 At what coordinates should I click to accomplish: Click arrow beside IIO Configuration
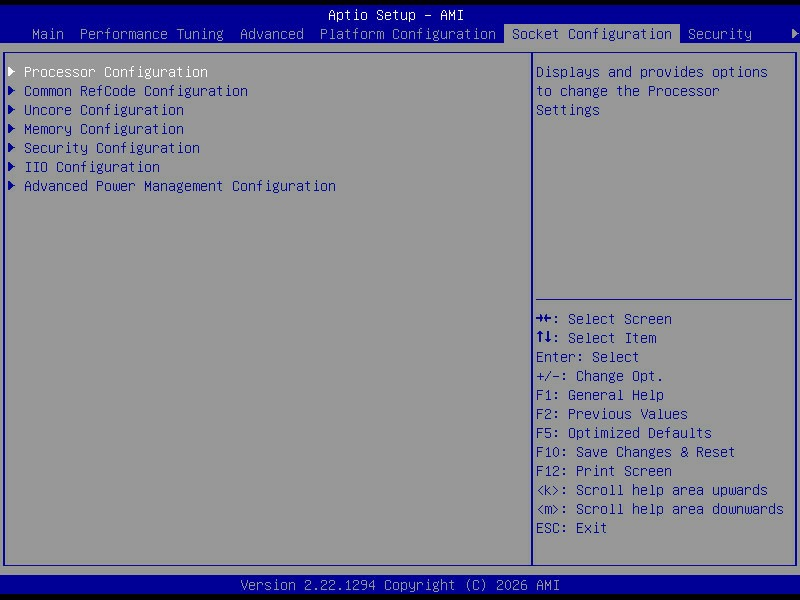click(12, 167)
